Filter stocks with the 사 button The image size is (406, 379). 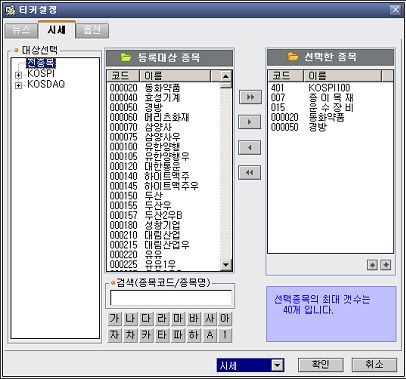[x=209, y=319]
